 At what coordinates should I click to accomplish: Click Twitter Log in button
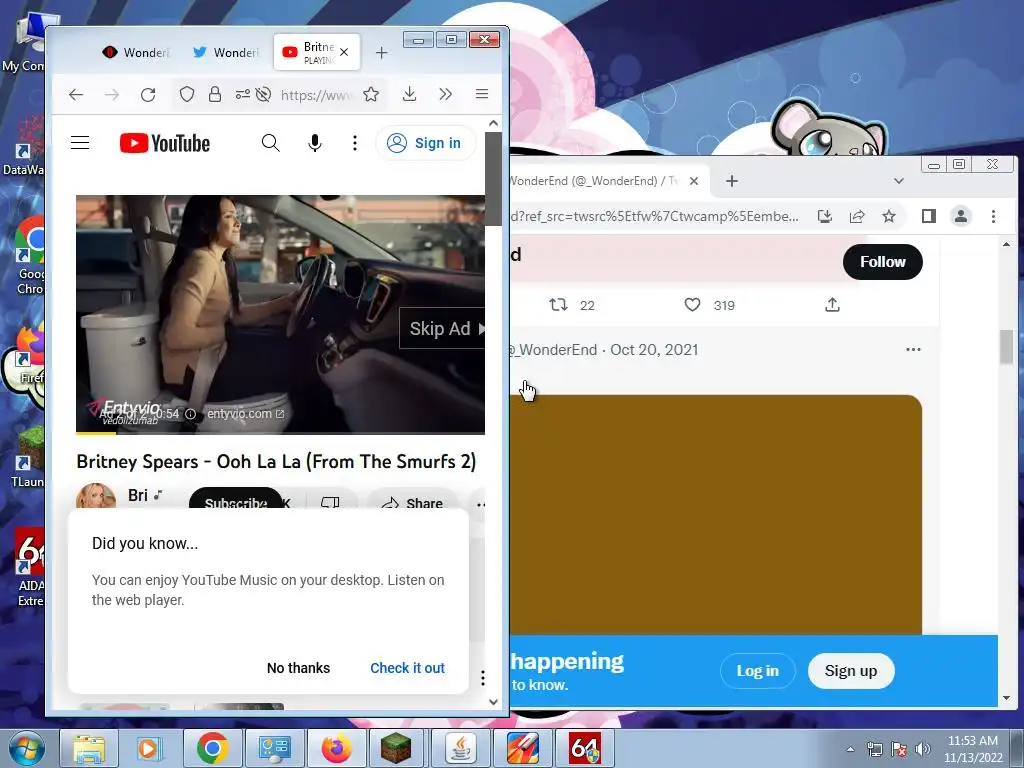[758, 671]
